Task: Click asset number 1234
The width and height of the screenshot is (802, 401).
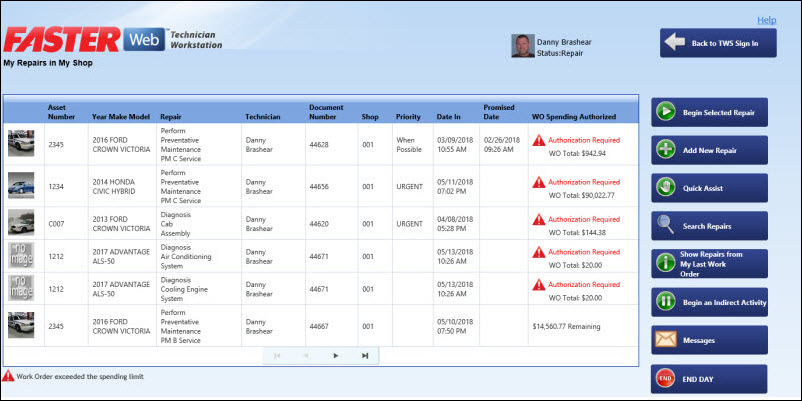Action: coord(55,187)
